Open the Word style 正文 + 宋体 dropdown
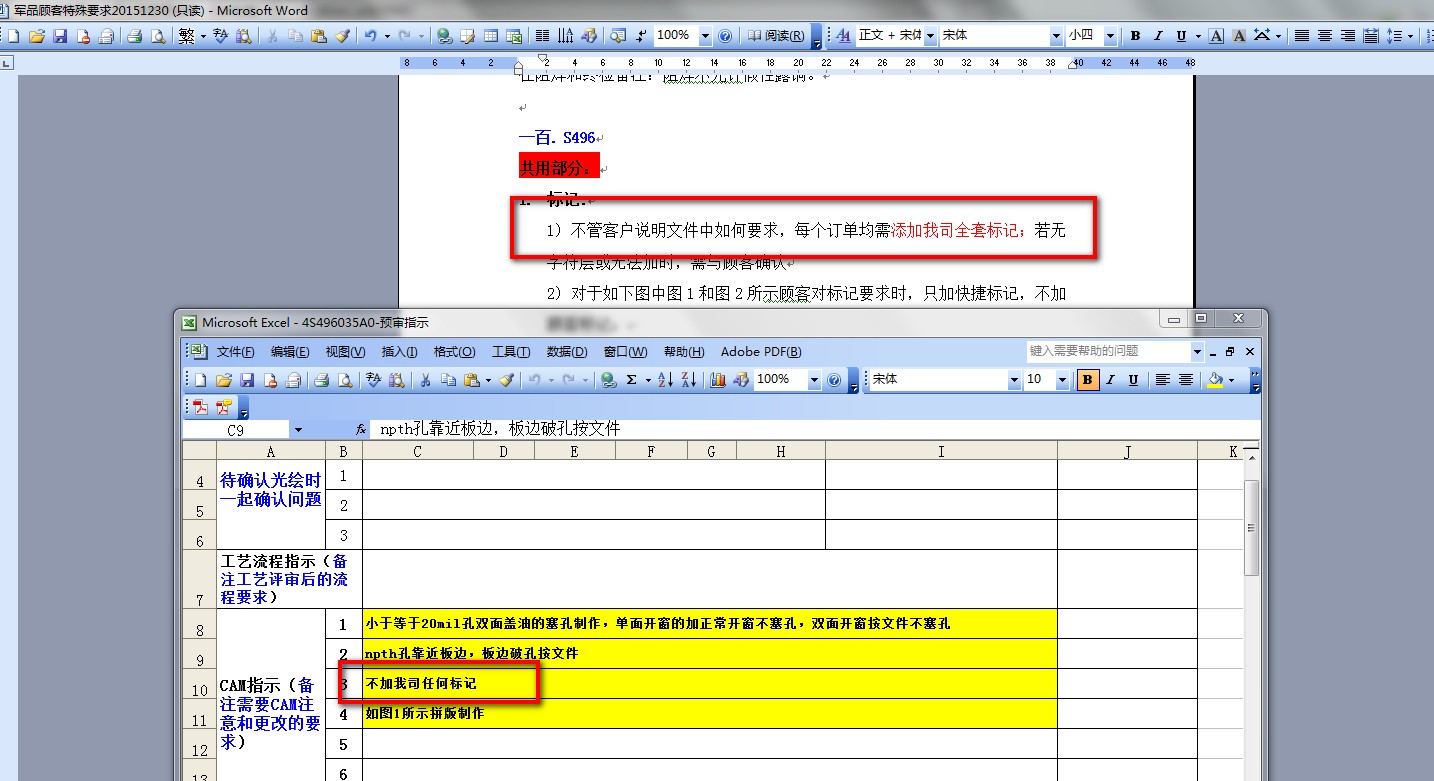Viewport: 1434px width, 781px height. coord(930,36)
